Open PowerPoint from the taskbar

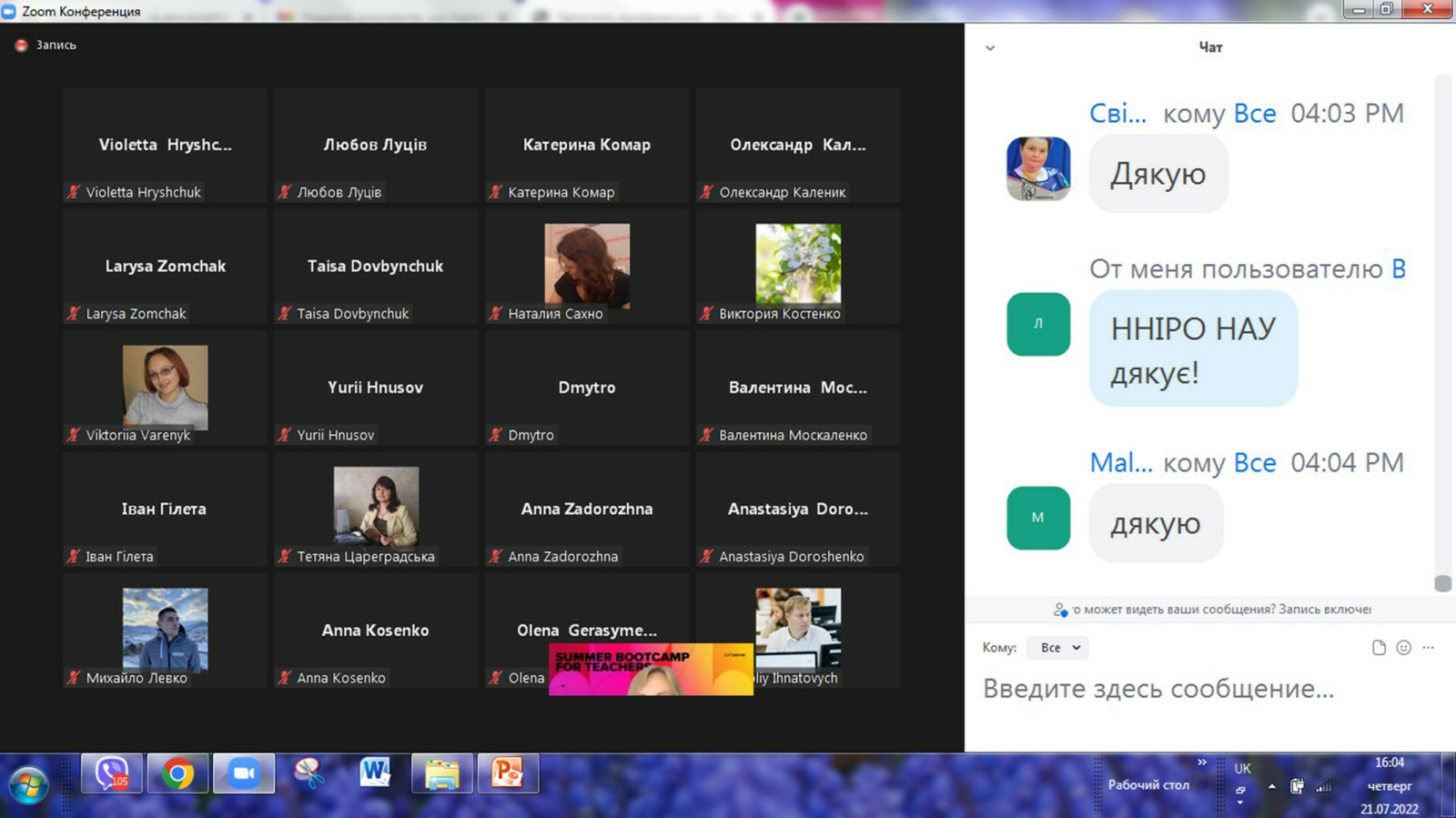(x=507, y=774)
